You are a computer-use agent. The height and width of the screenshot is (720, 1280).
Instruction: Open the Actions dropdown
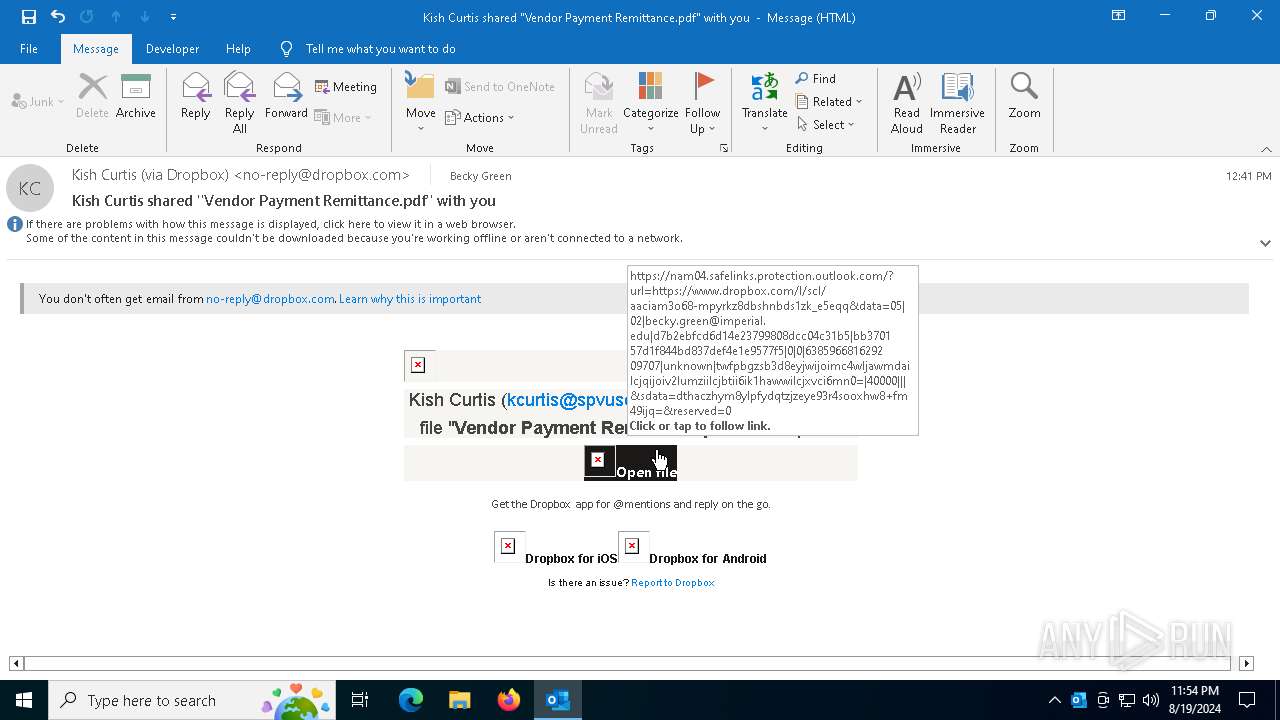point(480,117)
